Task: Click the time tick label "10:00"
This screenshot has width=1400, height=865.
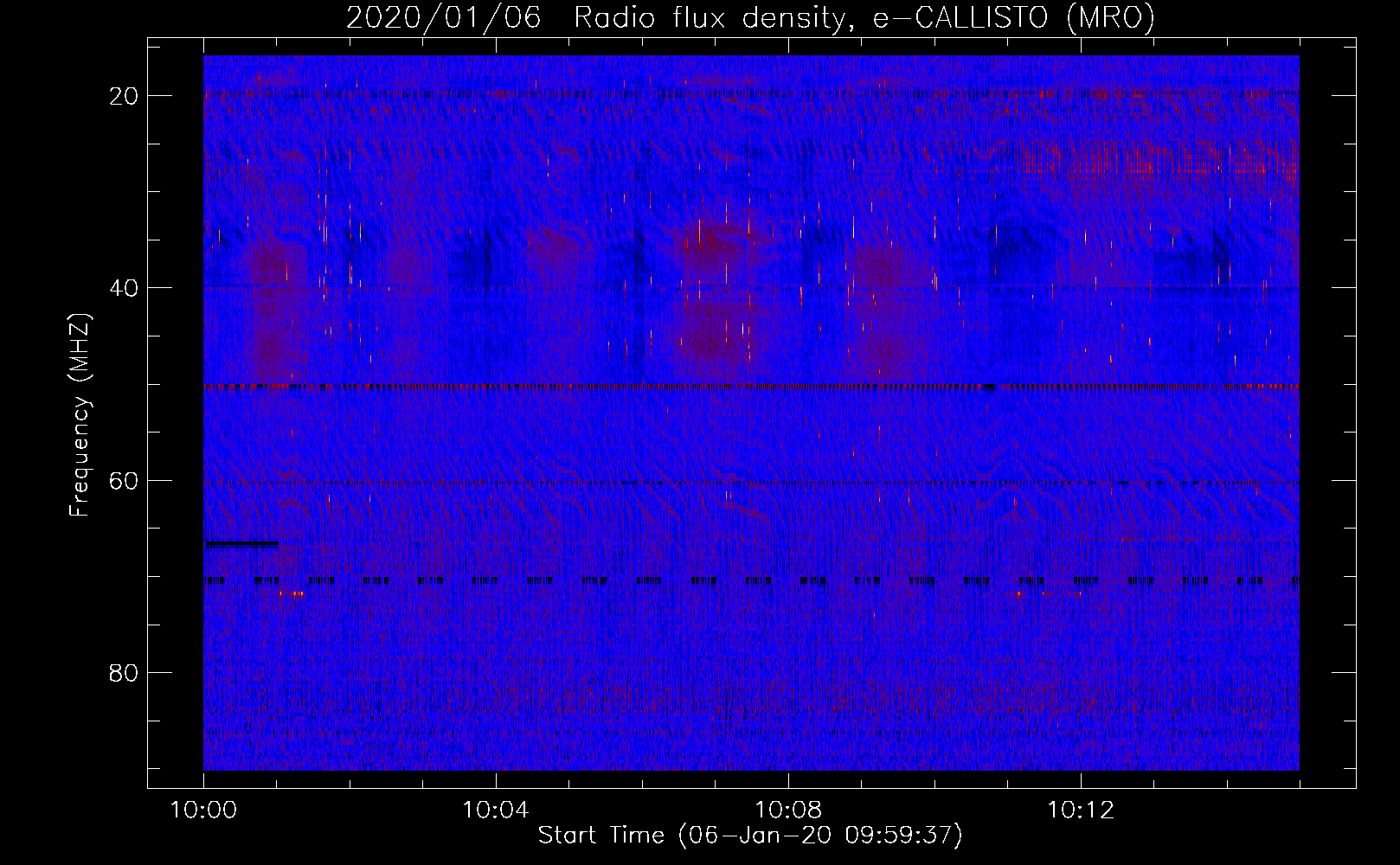Action: [x=203, y=811]
